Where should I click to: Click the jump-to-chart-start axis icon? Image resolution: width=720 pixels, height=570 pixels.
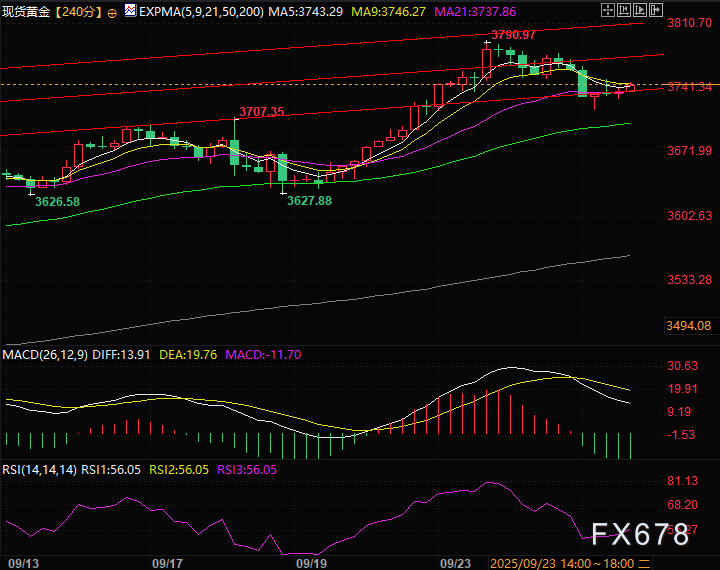click(x=624, y=10)
